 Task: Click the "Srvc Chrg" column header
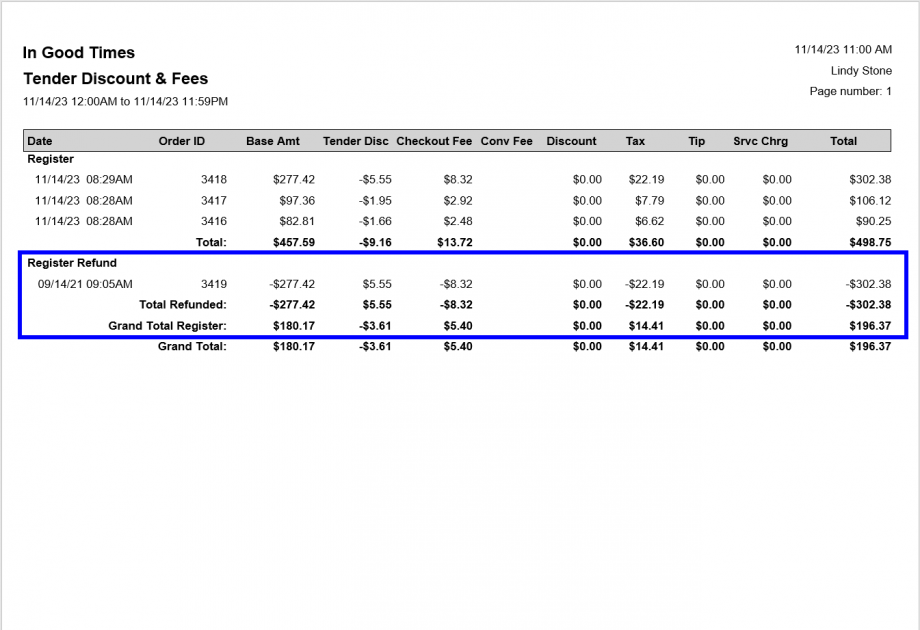760,141
